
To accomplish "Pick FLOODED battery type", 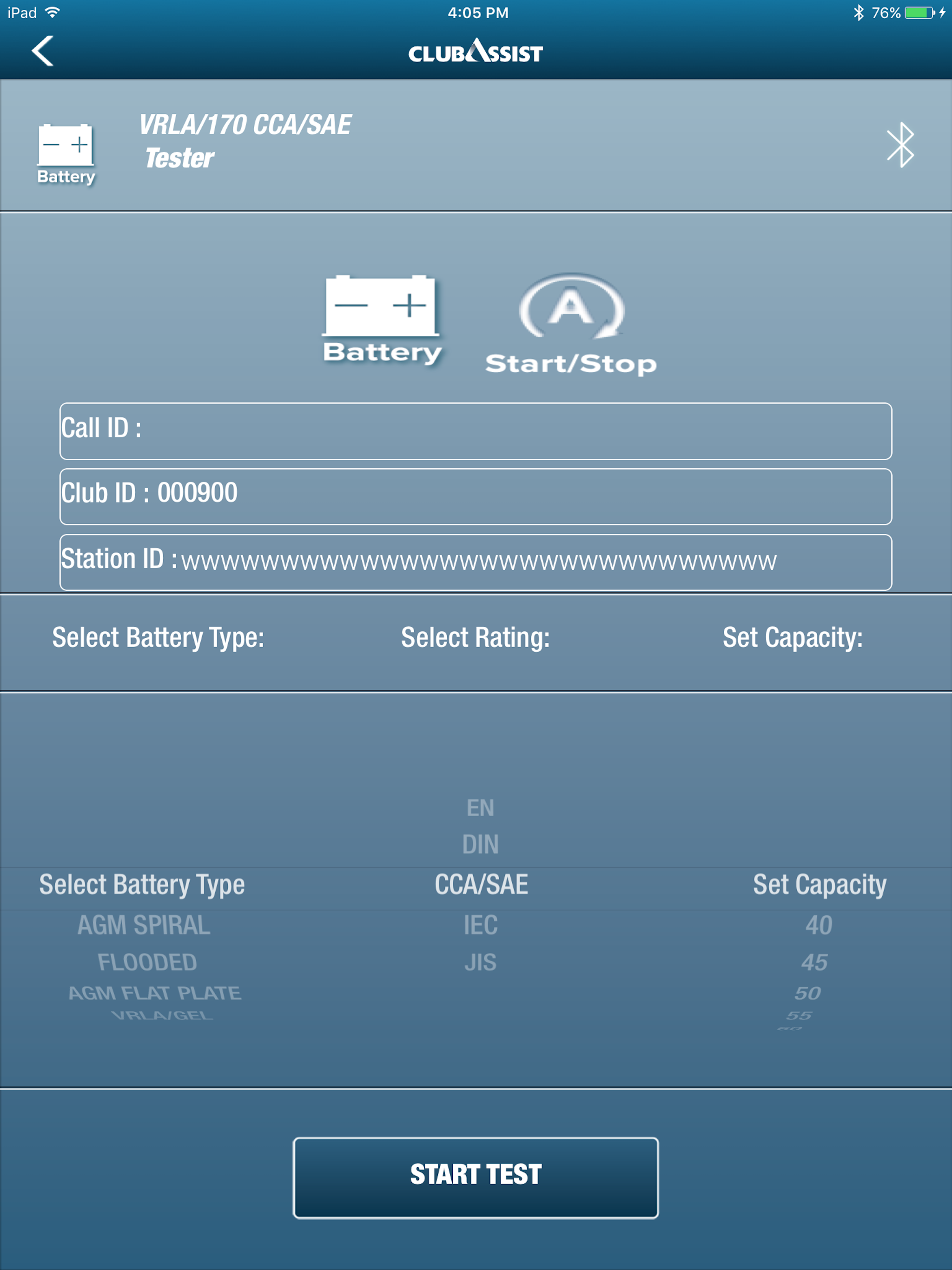I will coord(147,962).
